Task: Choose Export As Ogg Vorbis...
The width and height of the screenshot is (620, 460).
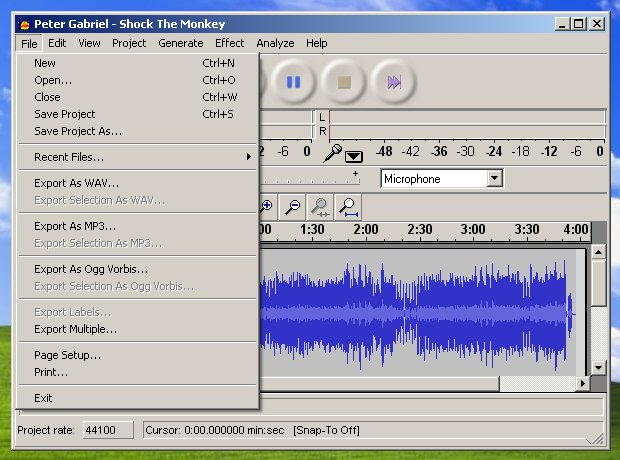Action: pyautogui.click(x=138, y=269)
